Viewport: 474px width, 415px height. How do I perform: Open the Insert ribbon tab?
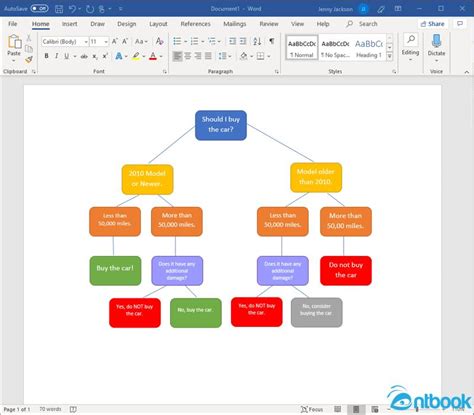[x=70, y=24]
